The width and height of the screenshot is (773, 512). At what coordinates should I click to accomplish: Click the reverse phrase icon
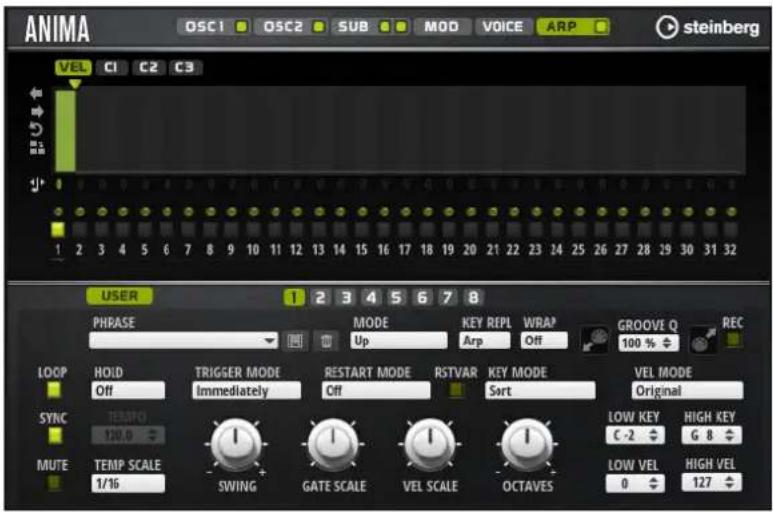[x=36, y=129]
